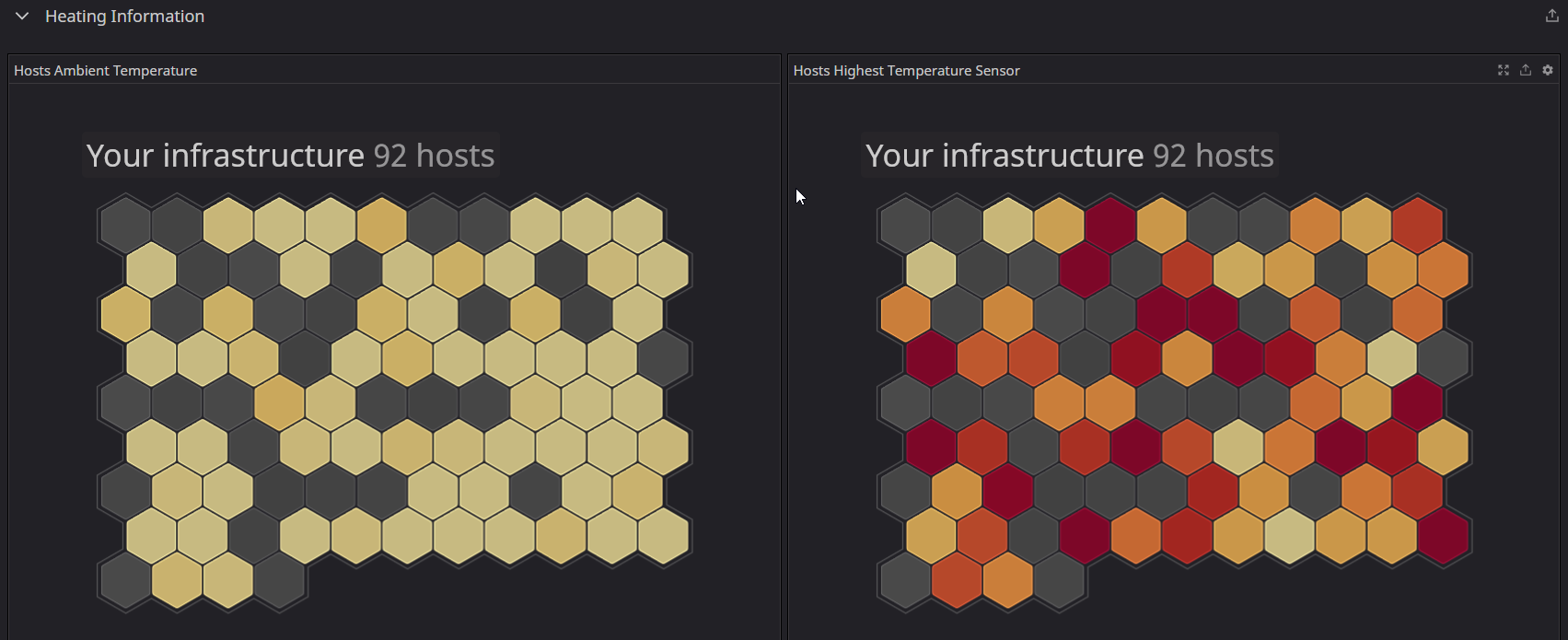The height and width of the screenshot is (640, 1568).
Task: Select darker gold hexagon in Ambient map's top row
Action: [381, 226]
